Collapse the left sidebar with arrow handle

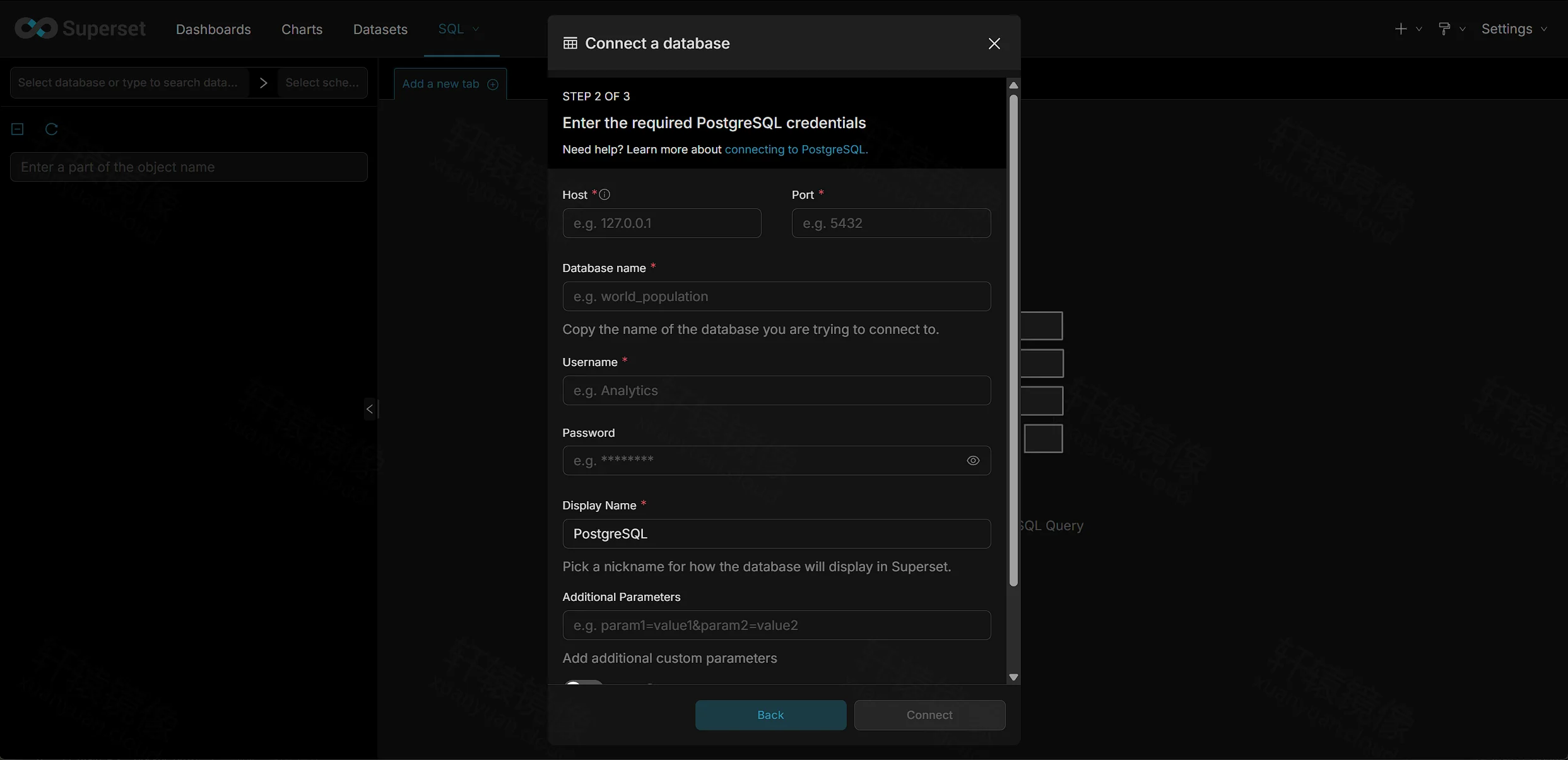pos(370,409)
